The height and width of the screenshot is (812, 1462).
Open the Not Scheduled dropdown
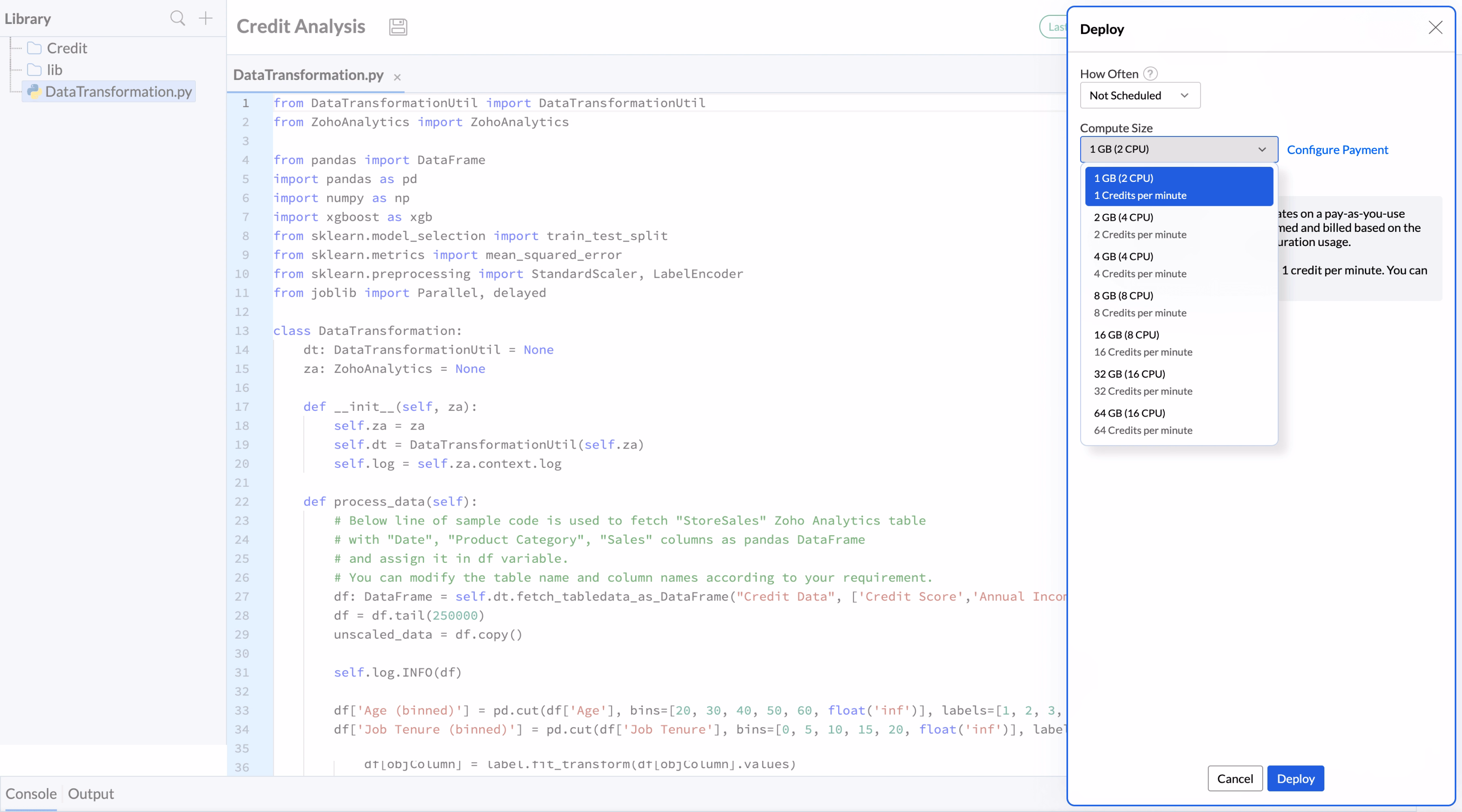tap(1139, 95)
